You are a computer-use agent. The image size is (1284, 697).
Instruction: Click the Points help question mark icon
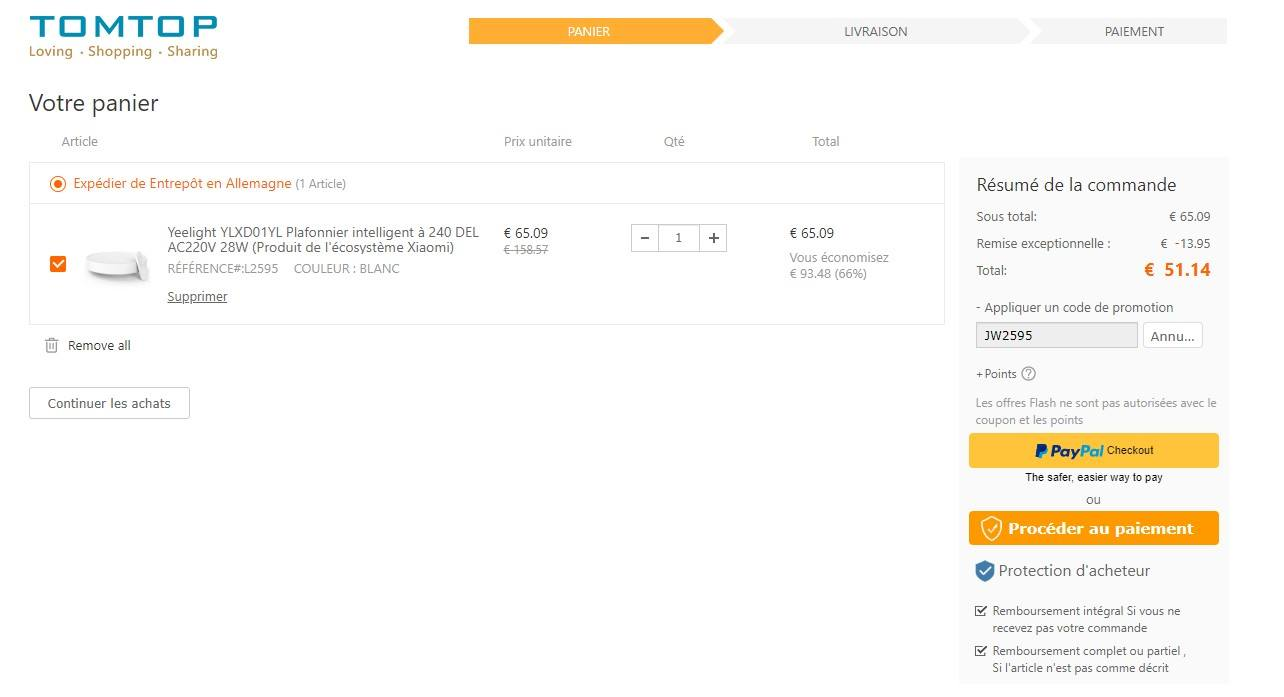coord(1028,374)
